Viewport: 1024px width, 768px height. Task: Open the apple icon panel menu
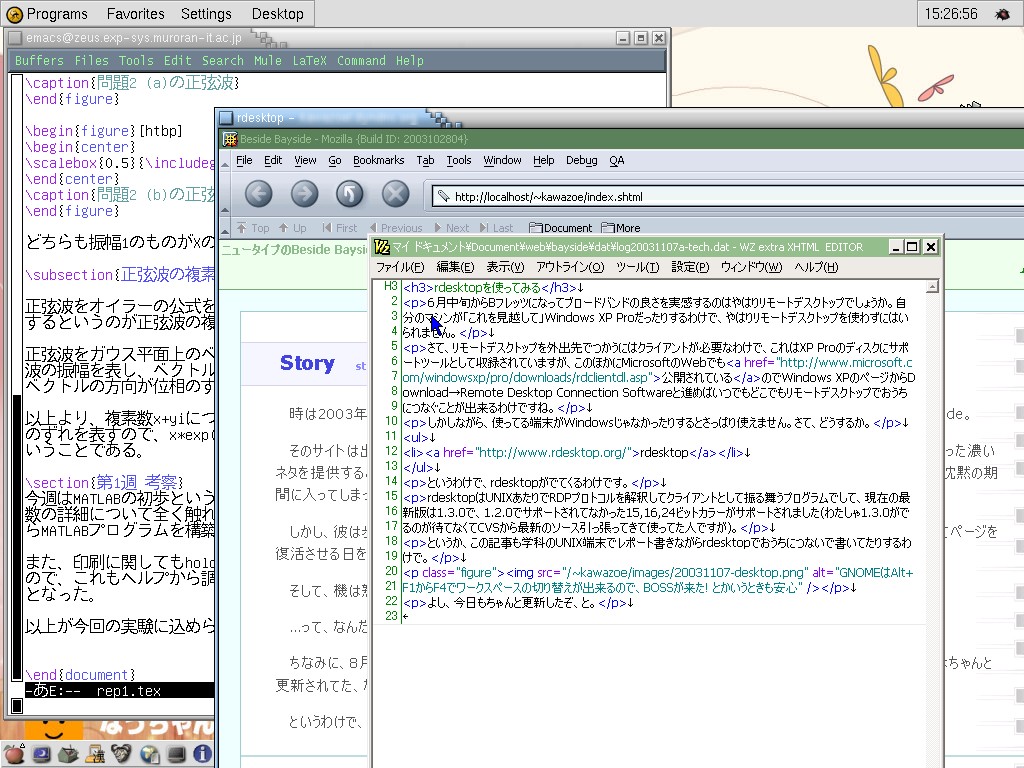(x=13, y=754)
